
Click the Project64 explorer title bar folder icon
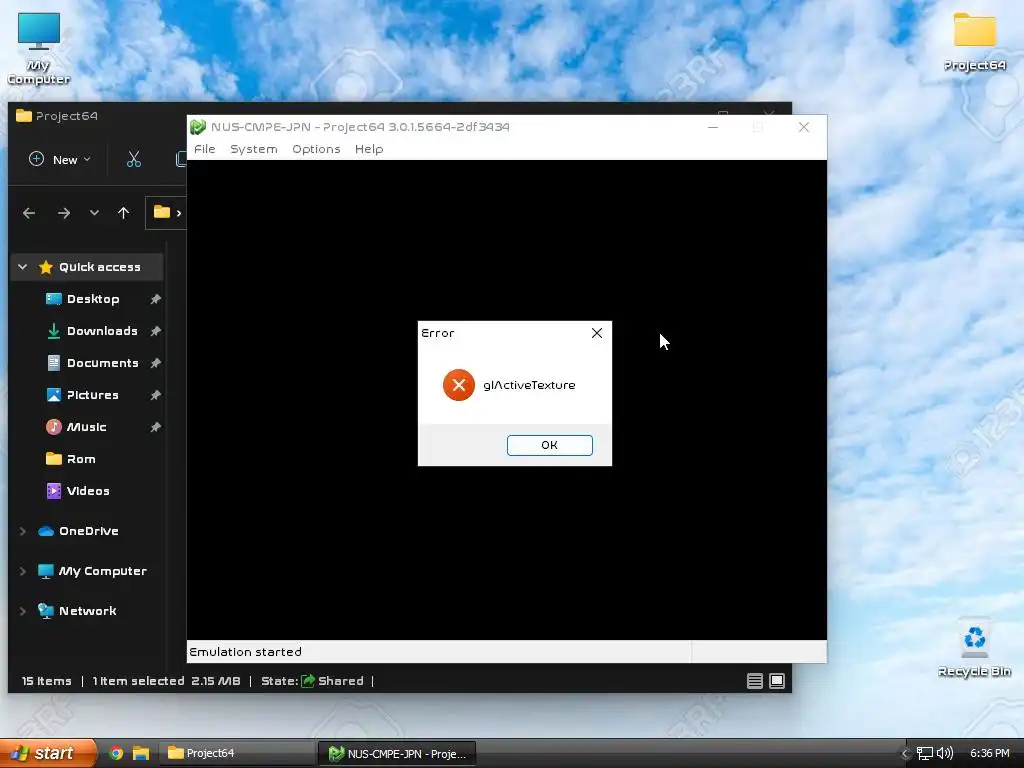[x=24, y=116]
